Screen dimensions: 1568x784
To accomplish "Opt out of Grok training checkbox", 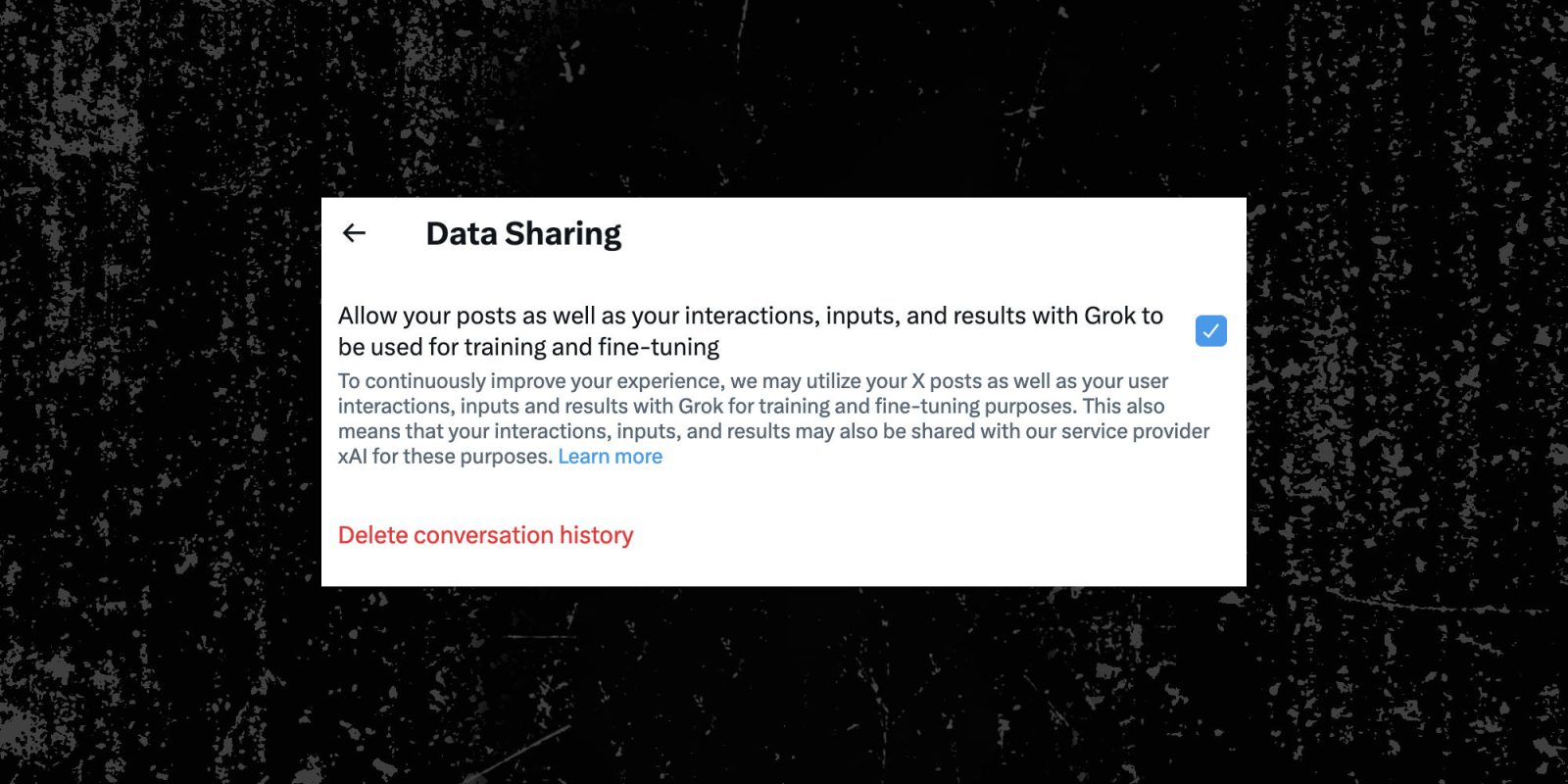I will [x=1210, y=331].
